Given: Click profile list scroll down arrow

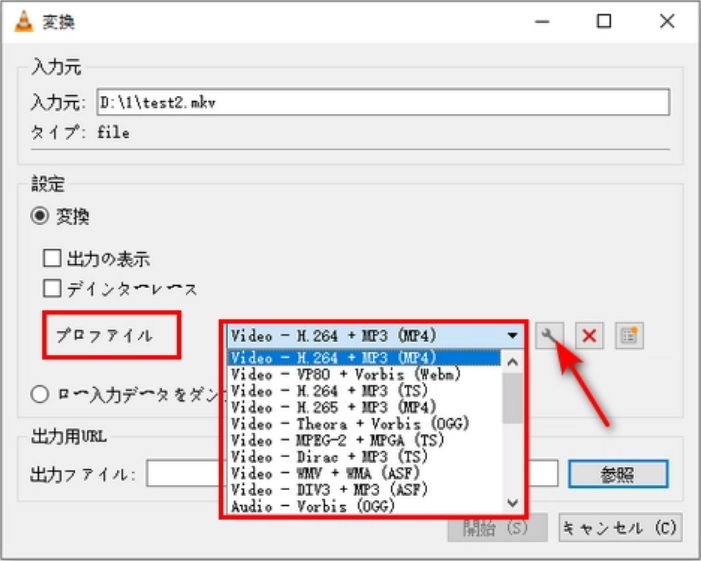Looking at the screenshot, I should 512,504.
